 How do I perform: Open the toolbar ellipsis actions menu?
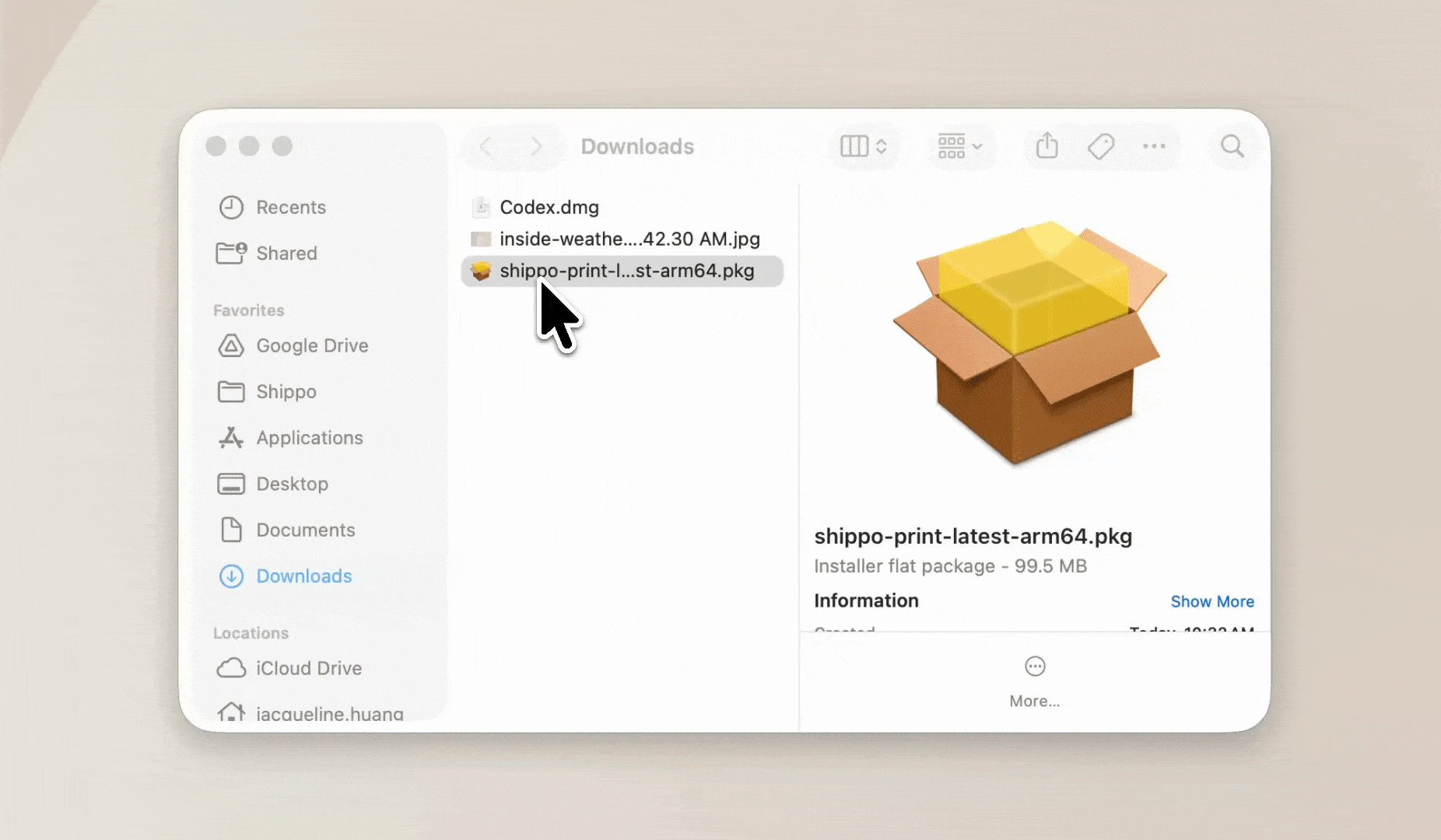1154,146
